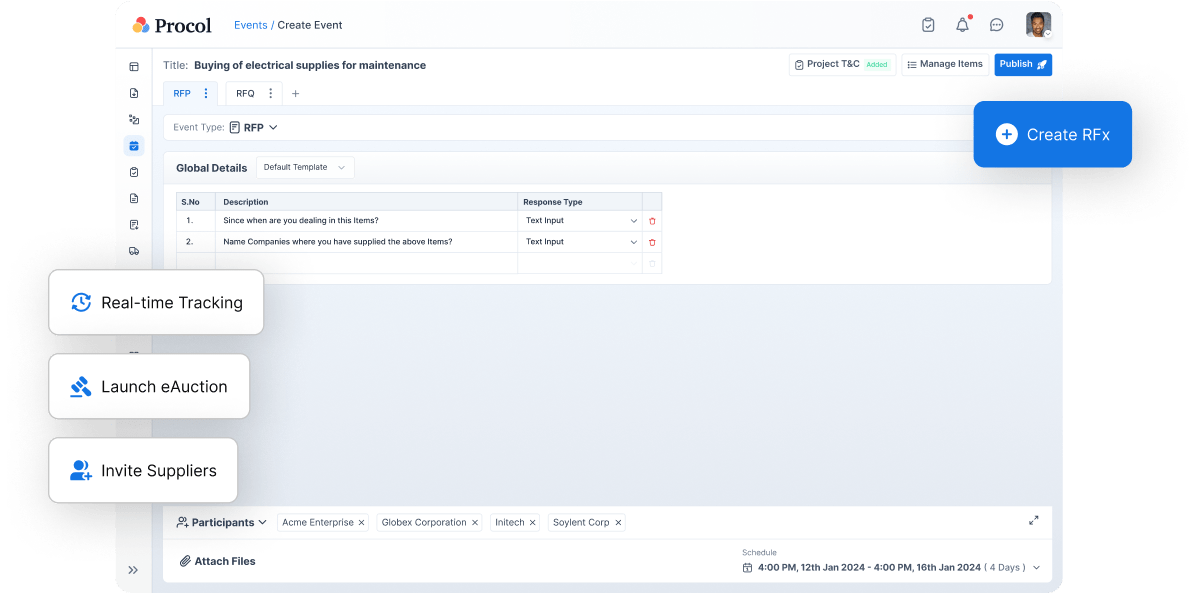The image size is (1197, 593).
Task: Open notifications via the bell icon
Action: [962, 25]
